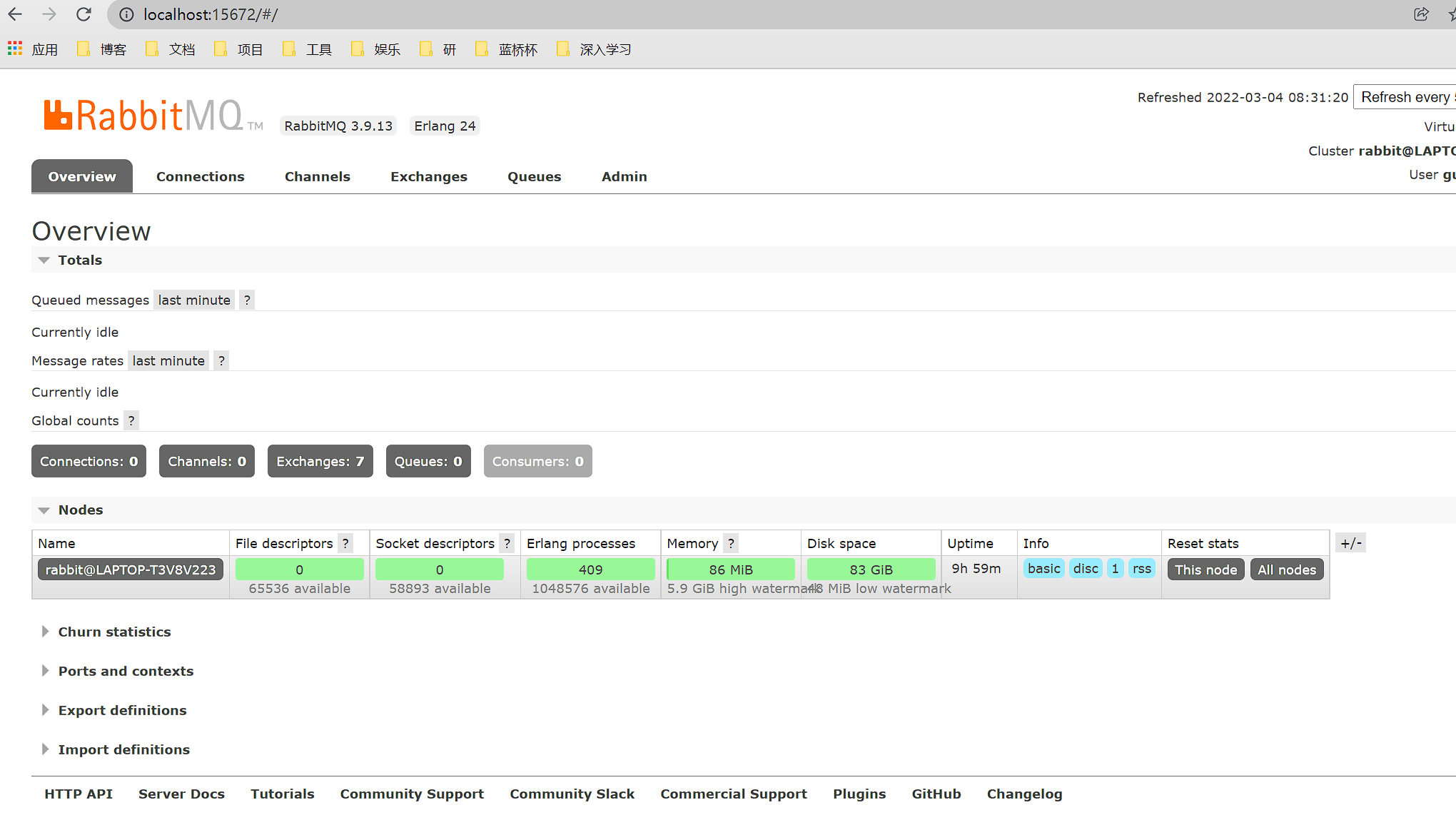The image size is (1456, 825).
Task: Click the Exchanges: 7 count button
Action: [320, 461]
